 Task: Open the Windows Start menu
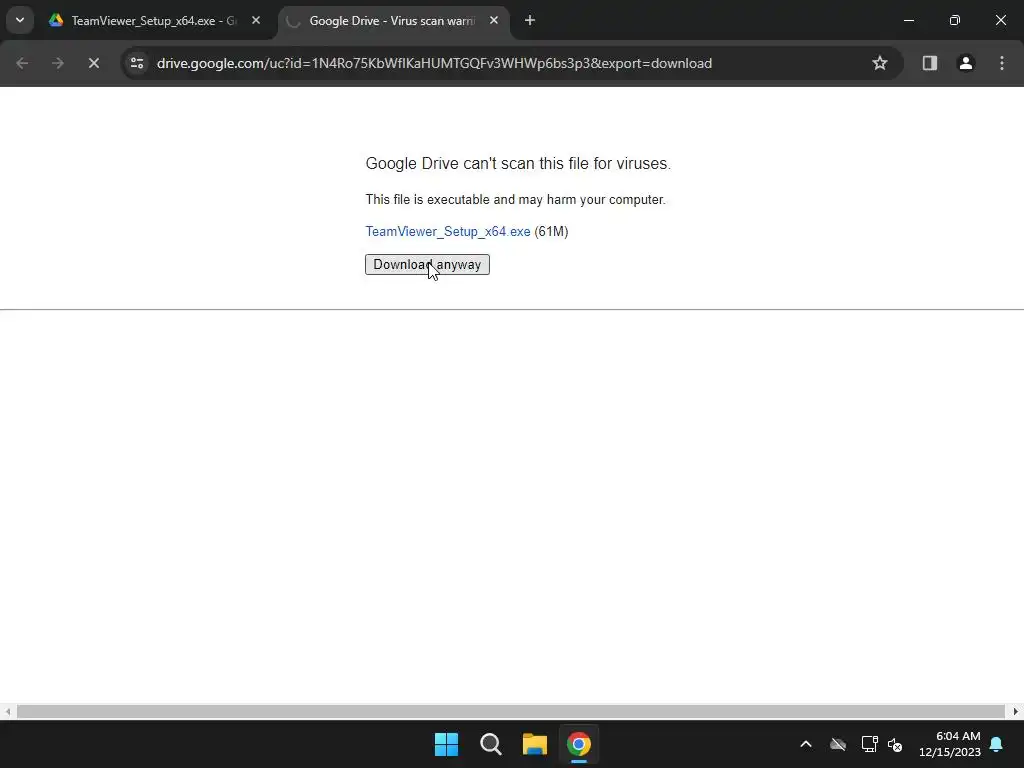(x=447, y=744)
